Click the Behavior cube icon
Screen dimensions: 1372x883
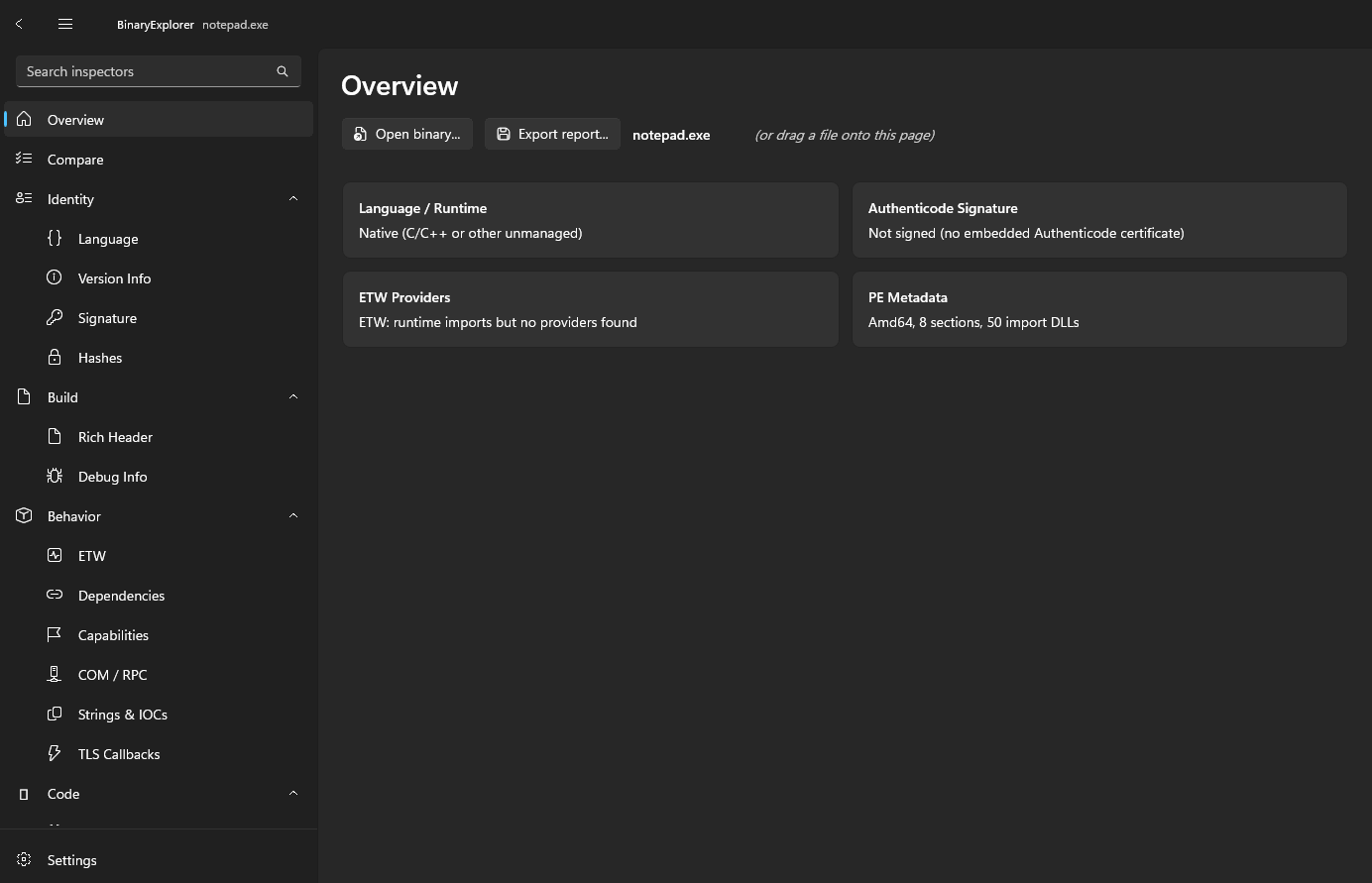24,515
